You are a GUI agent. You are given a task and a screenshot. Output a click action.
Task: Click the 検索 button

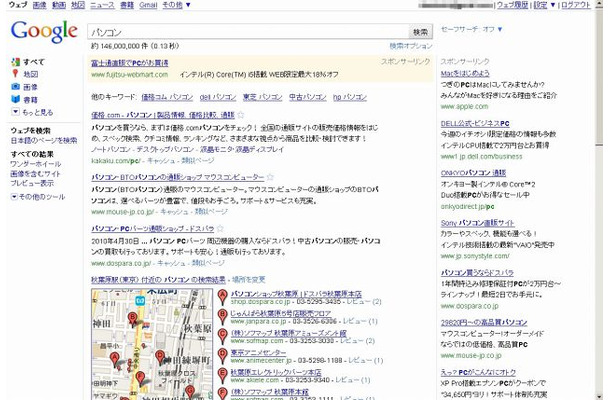tap(420, 32)
